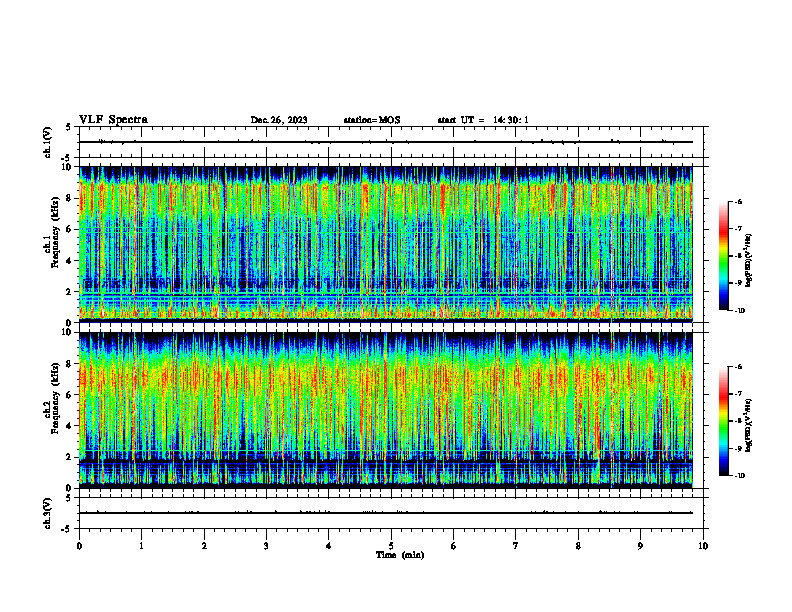
Task: Click the "-10" value on the ch.1 color bar
Action: [739, 311]
